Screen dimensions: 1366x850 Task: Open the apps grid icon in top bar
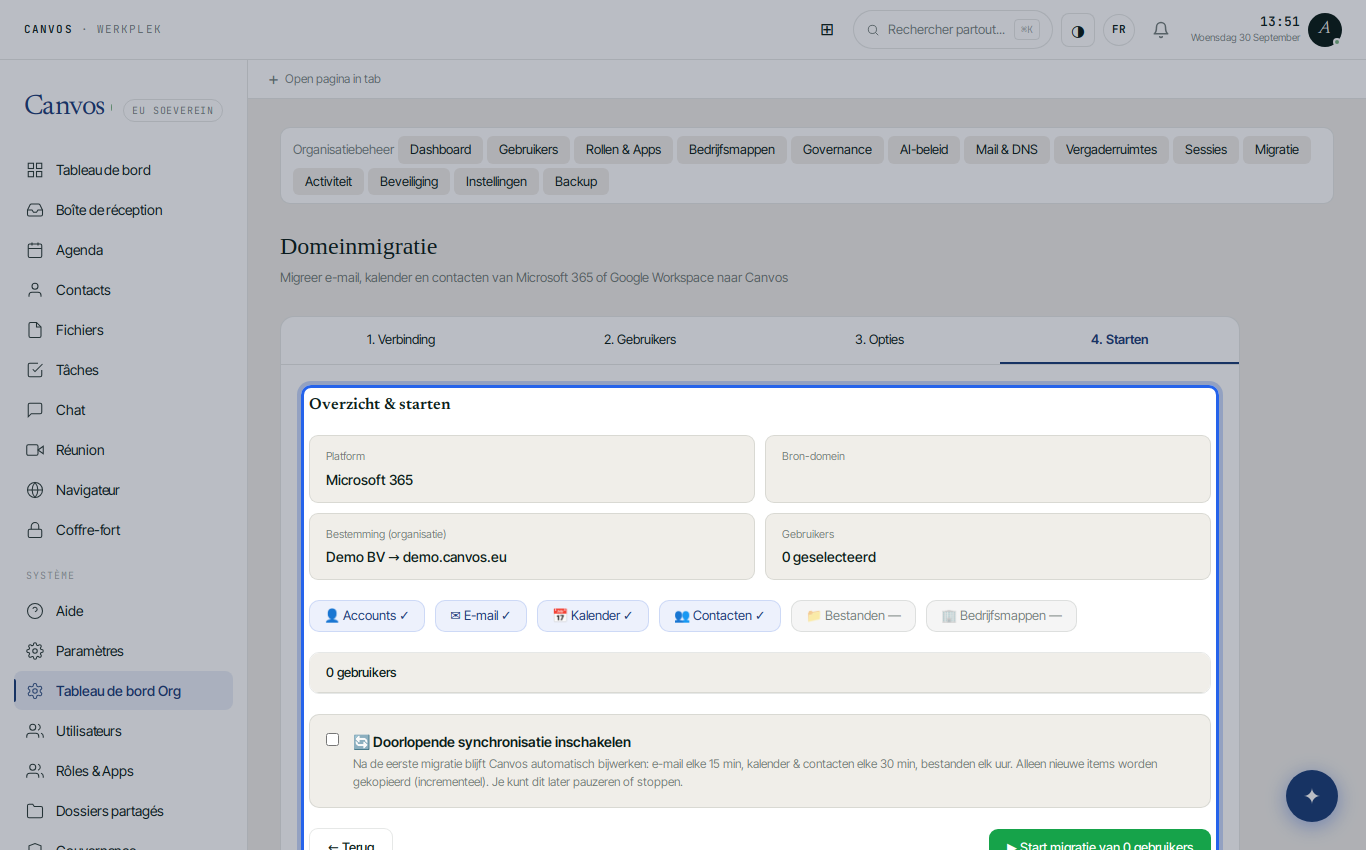[x=827, y=30]
